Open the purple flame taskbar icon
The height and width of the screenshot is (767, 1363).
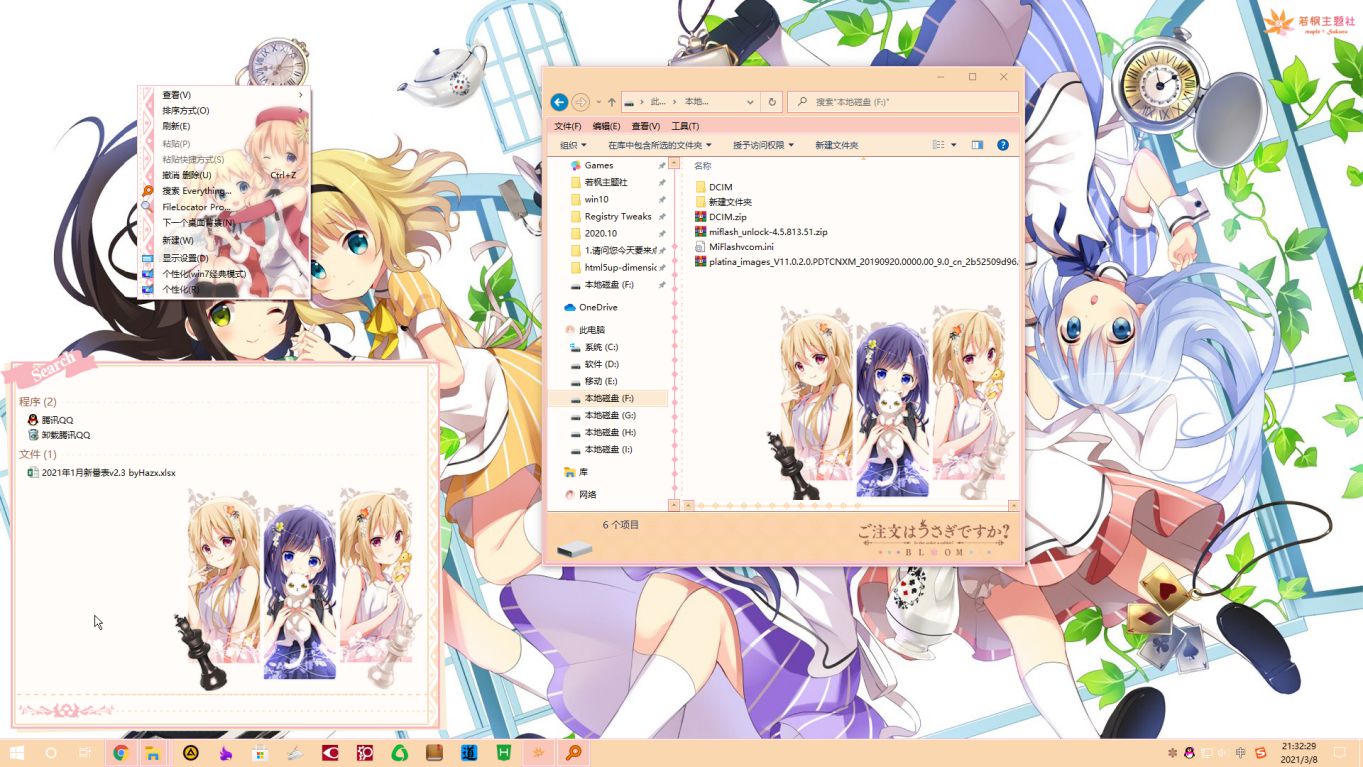coord(226,753)
